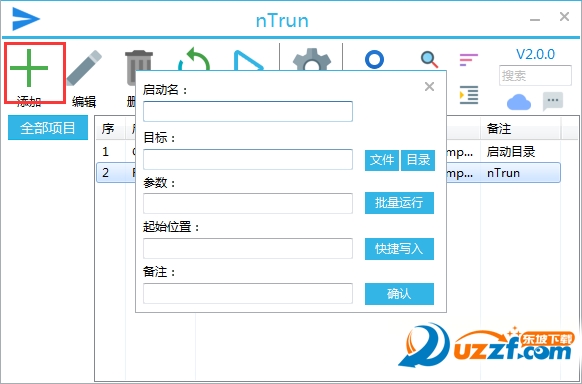Open settings with the gear icon
This screenshot has height=384, width=582.
tap(312, 59)
